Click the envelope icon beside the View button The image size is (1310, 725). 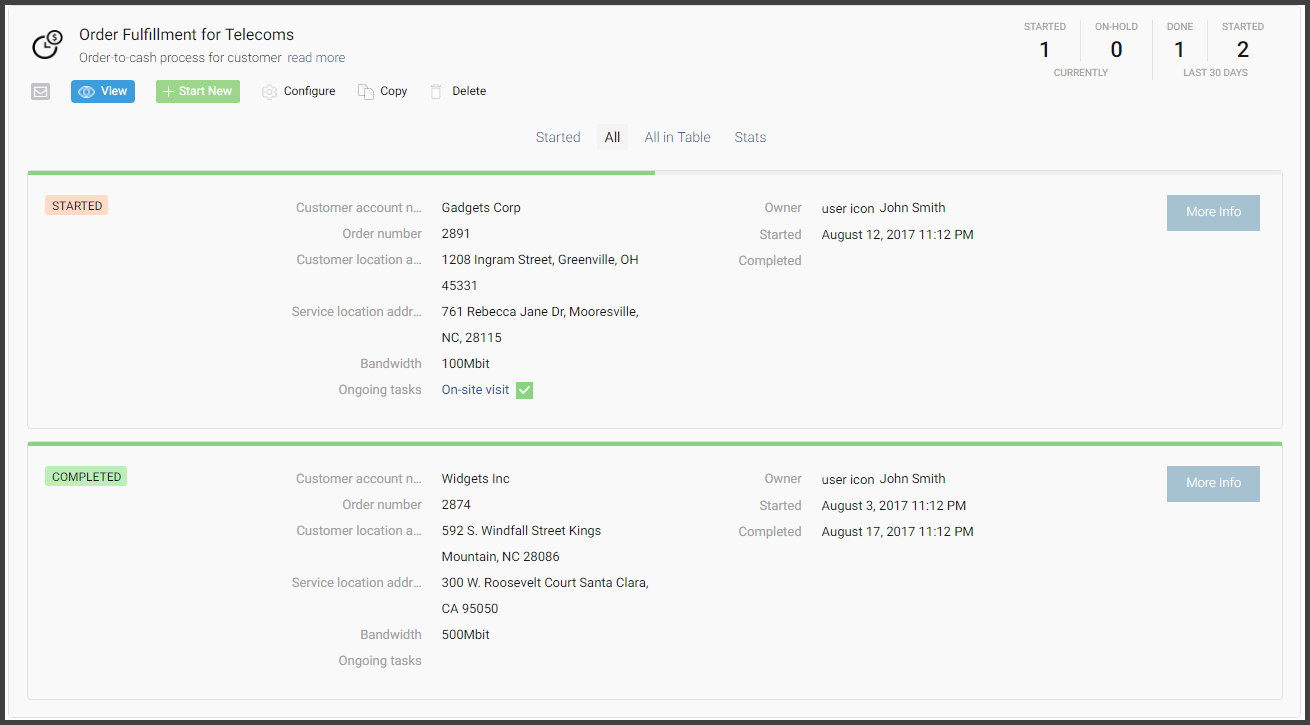click(x=40, y=91)
